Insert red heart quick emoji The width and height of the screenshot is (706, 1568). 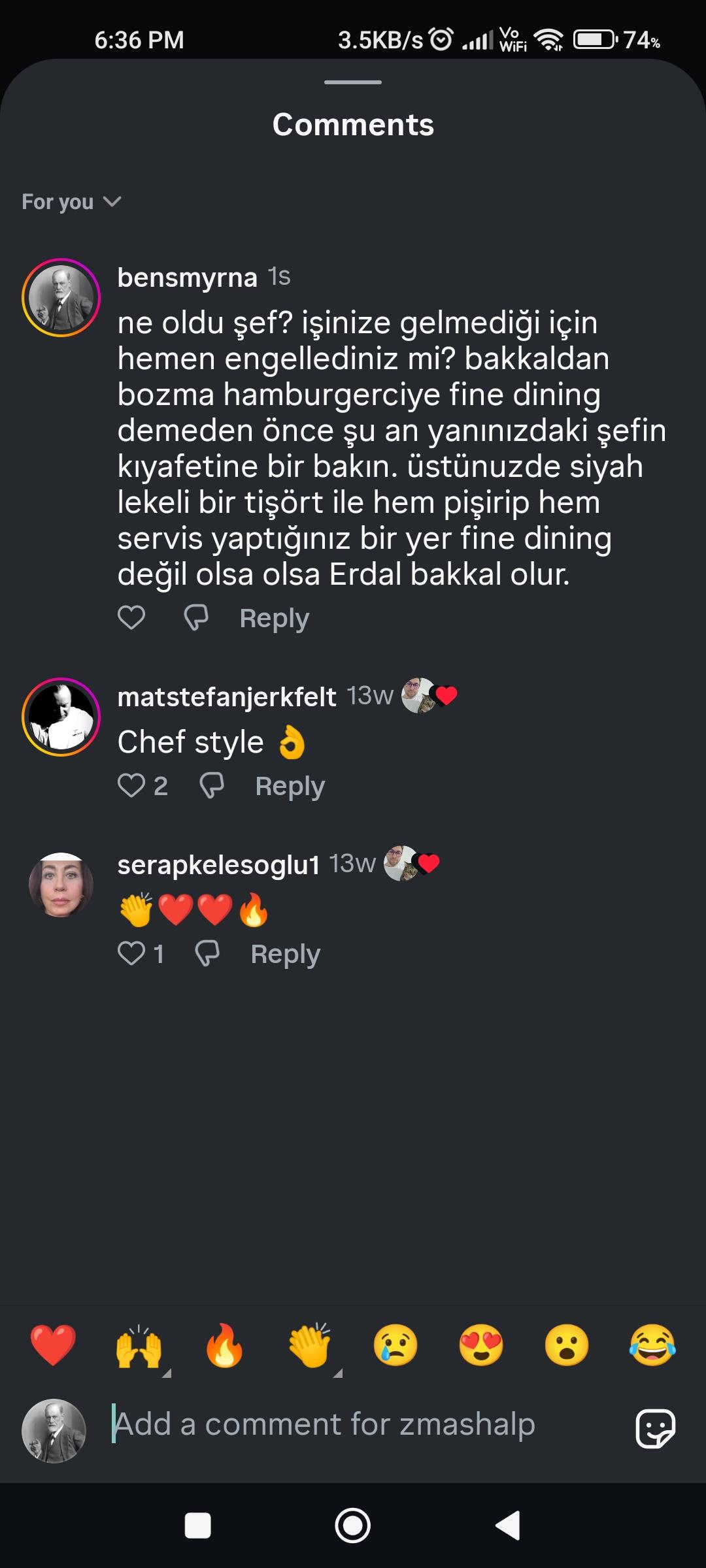[x=53, y=1345]
